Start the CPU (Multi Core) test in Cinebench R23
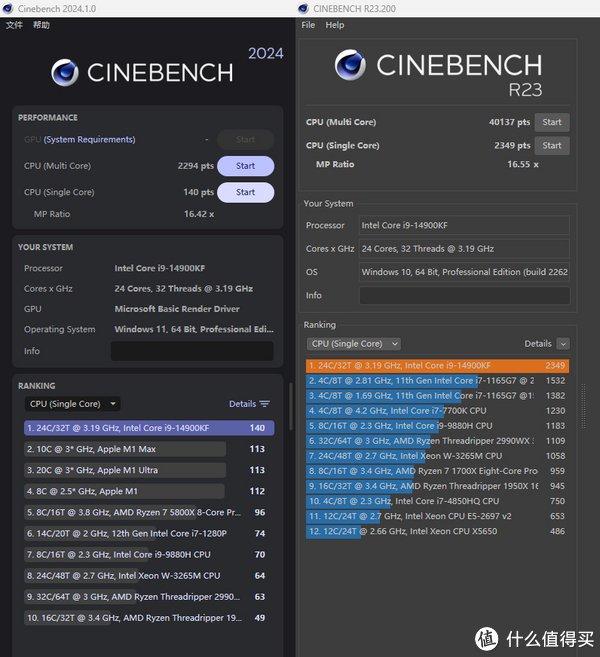The height and width of the screenshot is (657, 600). (x=552, y=122)
